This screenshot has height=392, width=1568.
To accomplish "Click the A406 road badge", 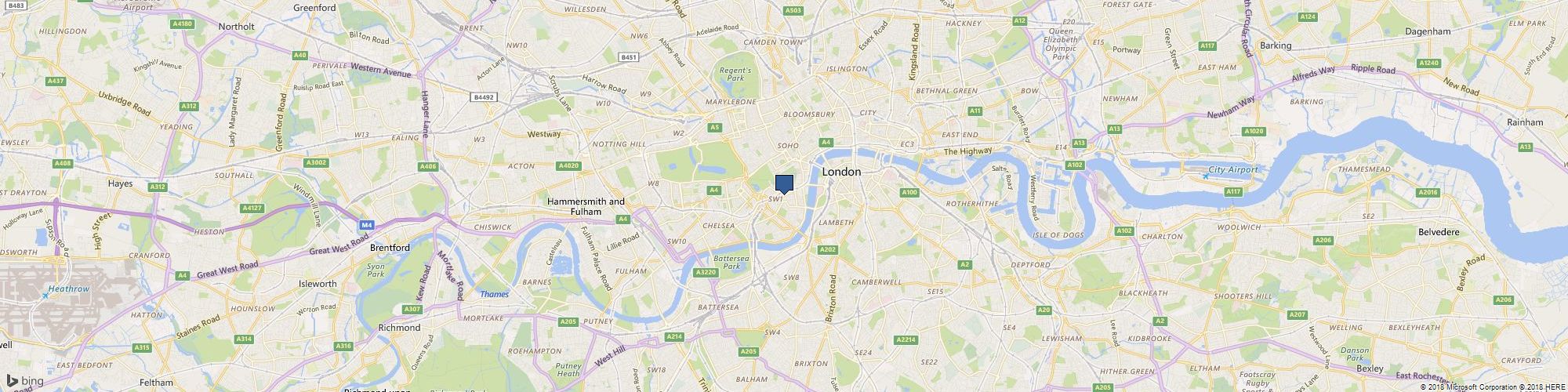I will (x=427, y=166).
